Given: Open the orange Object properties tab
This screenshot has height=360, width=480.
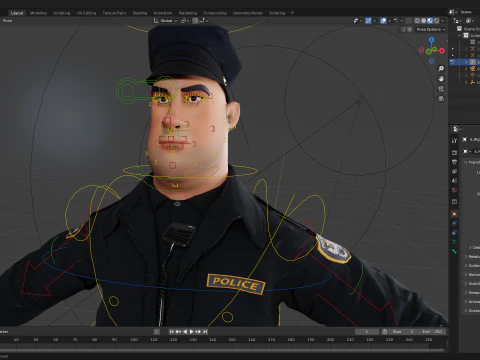Looking at the screenshot, I should click(454, 214).
